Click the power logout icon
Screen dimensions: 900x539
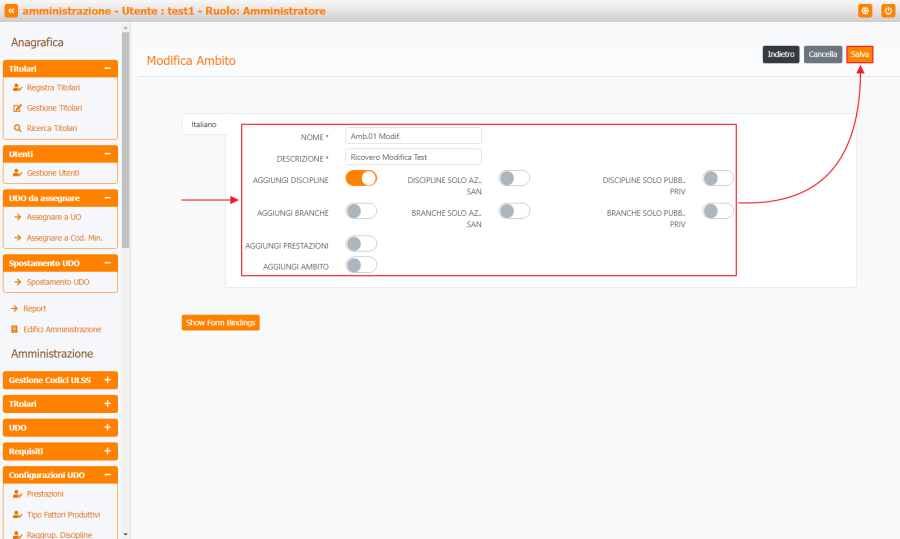[x=887, y=10]
